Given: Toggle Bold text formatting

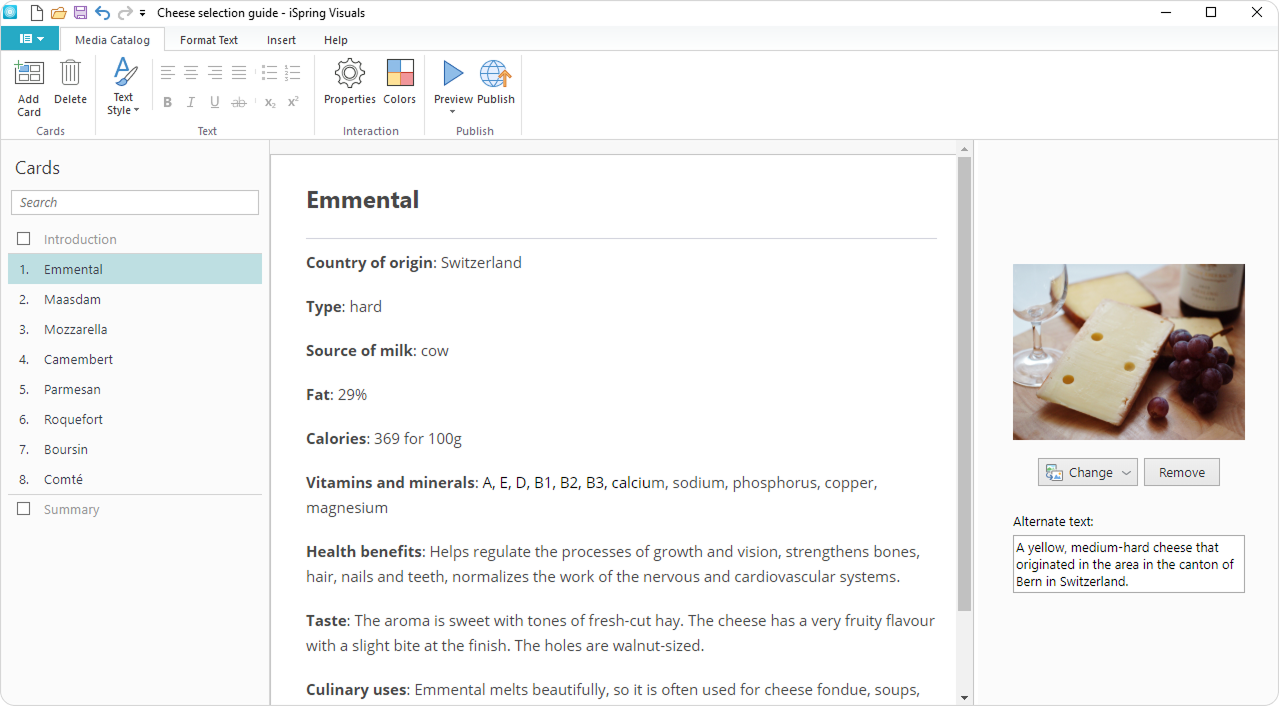Looking at the screenshot, I should [167, 102].
